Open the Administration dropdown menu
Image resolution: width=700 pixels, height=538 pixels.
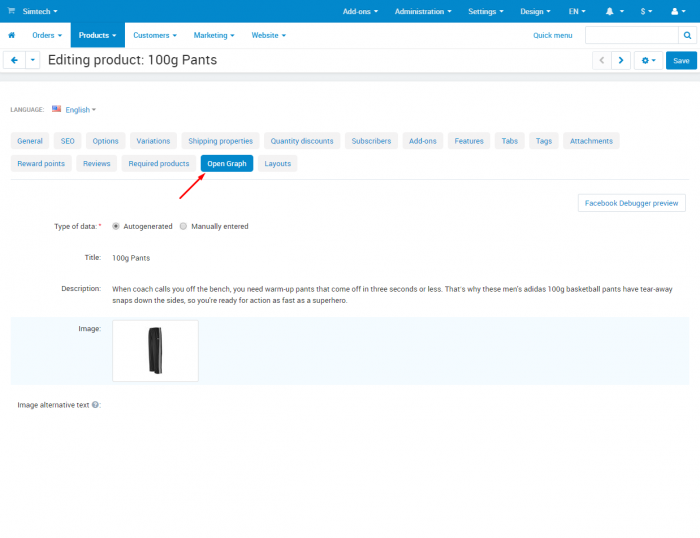point(423,11)
